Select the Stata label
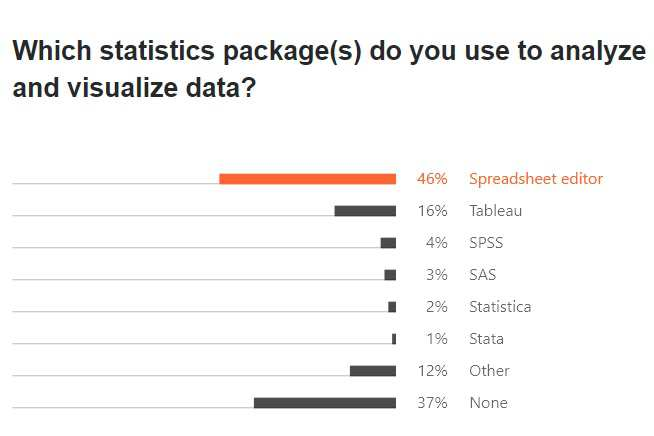This screenshot has height=436, width=654. tap(486, 339)
